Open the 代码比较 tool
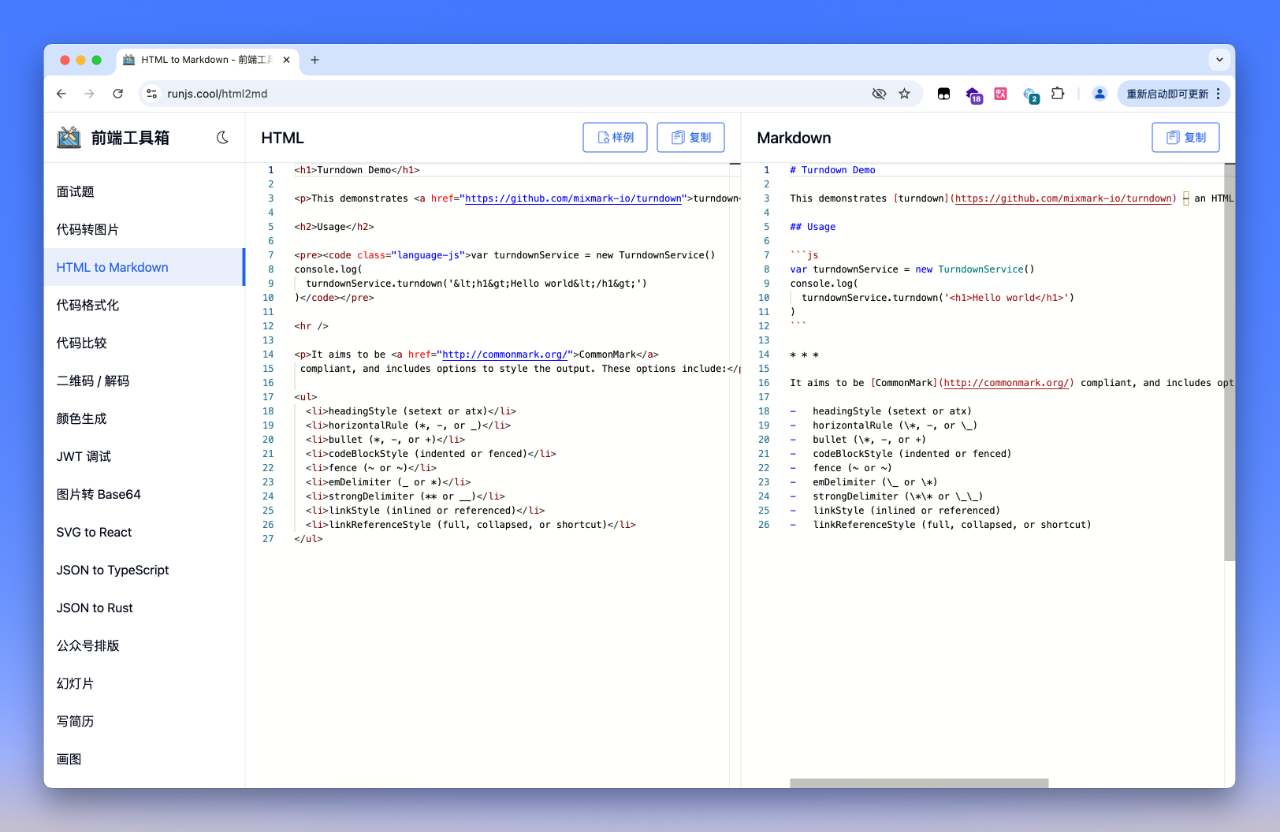Viewport: 1280px width, 832px height. click(144, 343)
